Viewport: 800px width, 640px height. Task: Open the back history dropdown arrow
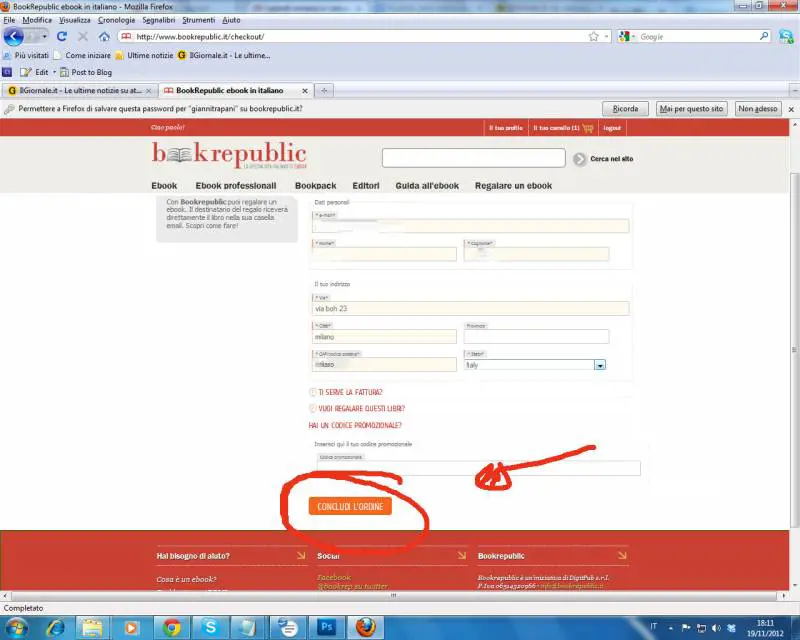click(x=44, y=37)
